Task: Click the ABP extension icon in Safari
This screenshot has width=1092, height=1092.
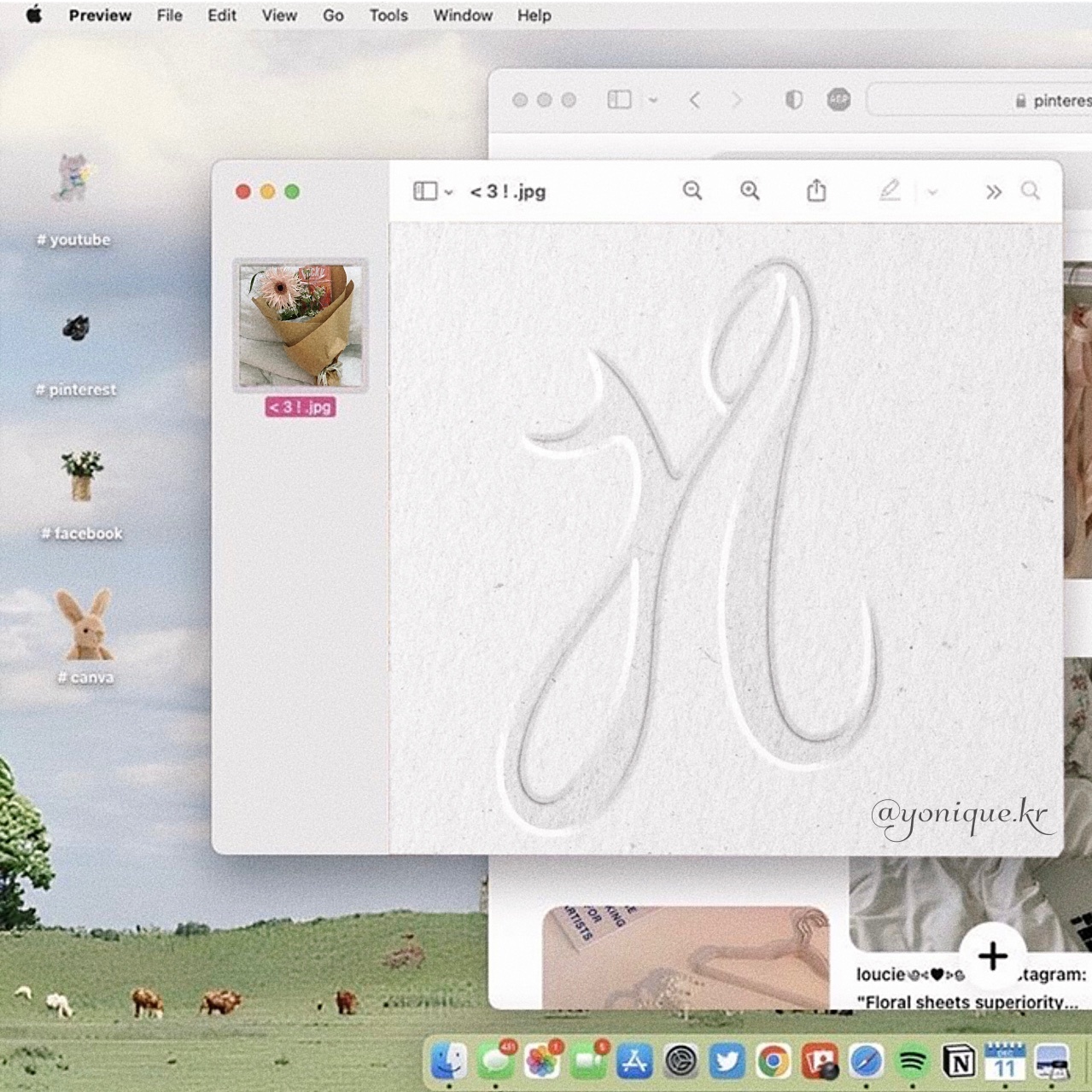Action: pos(838,100)
